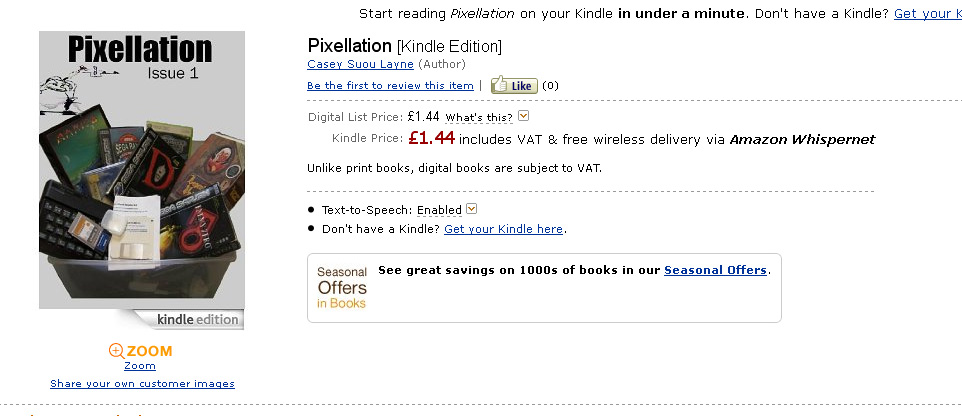Expand the arrow beside Text-to-Speech Enabled
962x416 pixels.
click(x=472, y=209)
